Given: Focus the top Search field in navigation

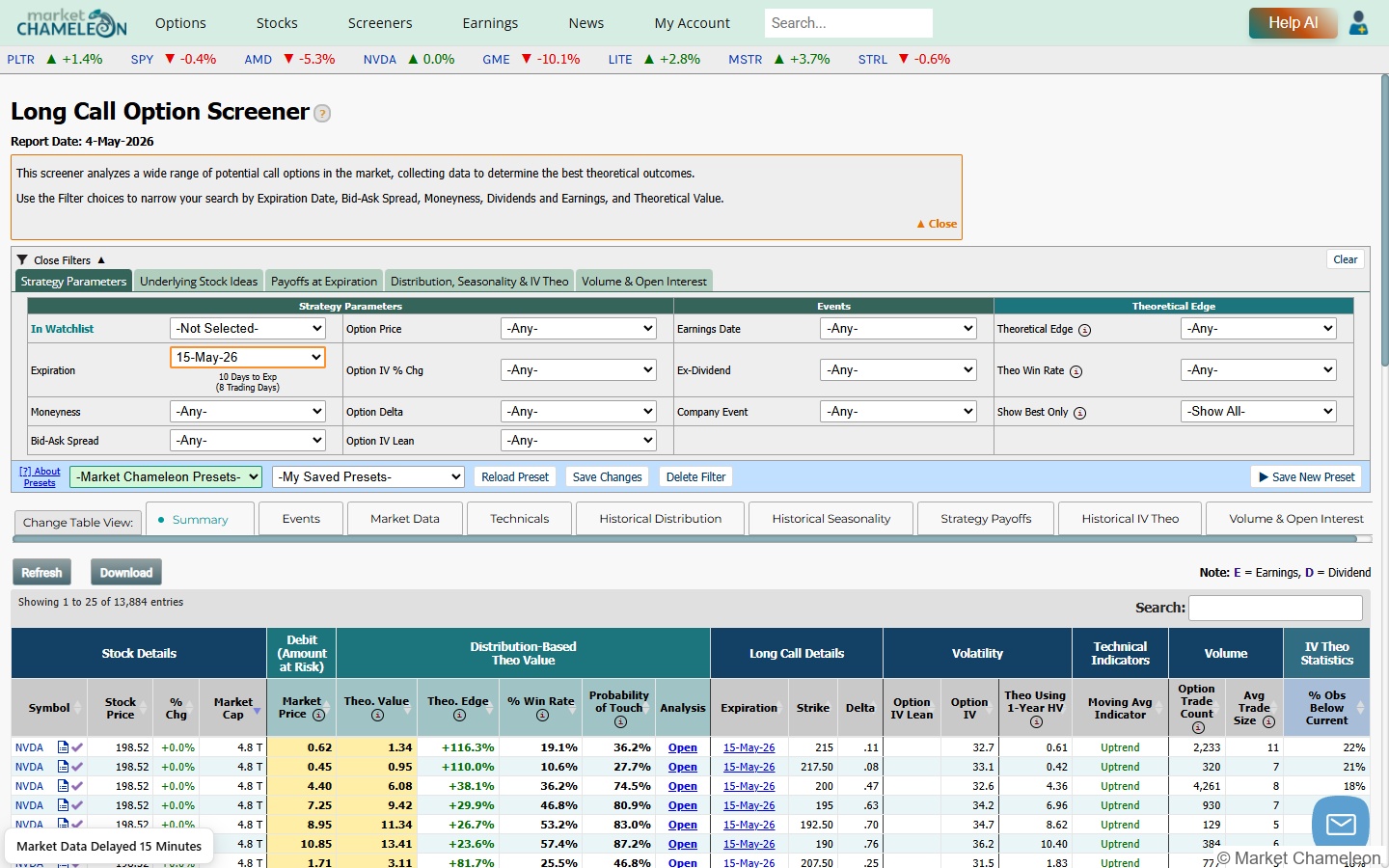Looking at the screenshot, I should click(x=849, y=23).
